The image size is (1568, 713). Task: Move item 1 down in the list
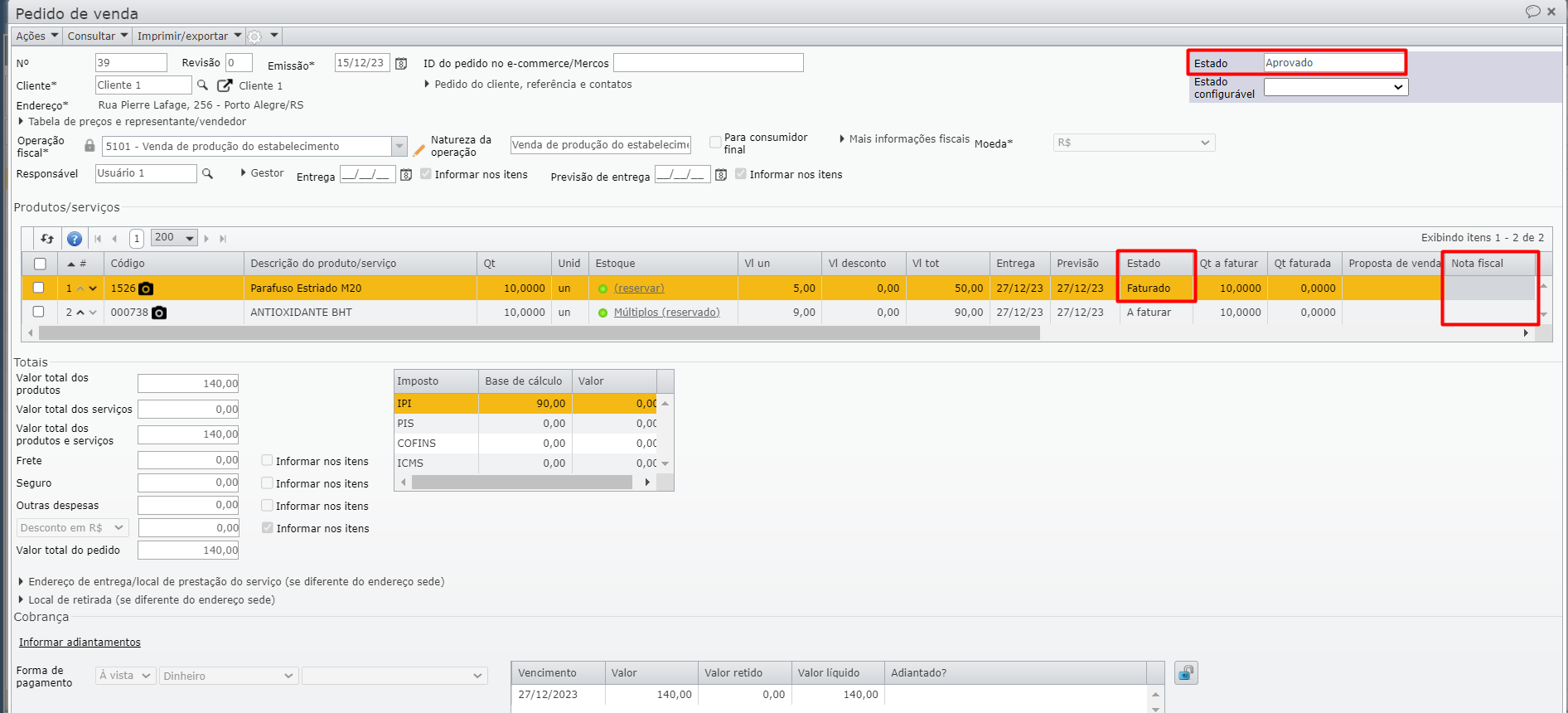tap(93, 289)
